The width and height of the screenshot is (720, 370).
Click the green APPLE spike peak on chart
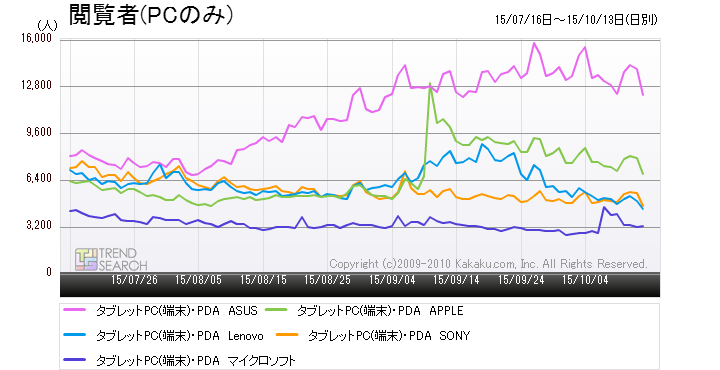(x=430, y=84)
